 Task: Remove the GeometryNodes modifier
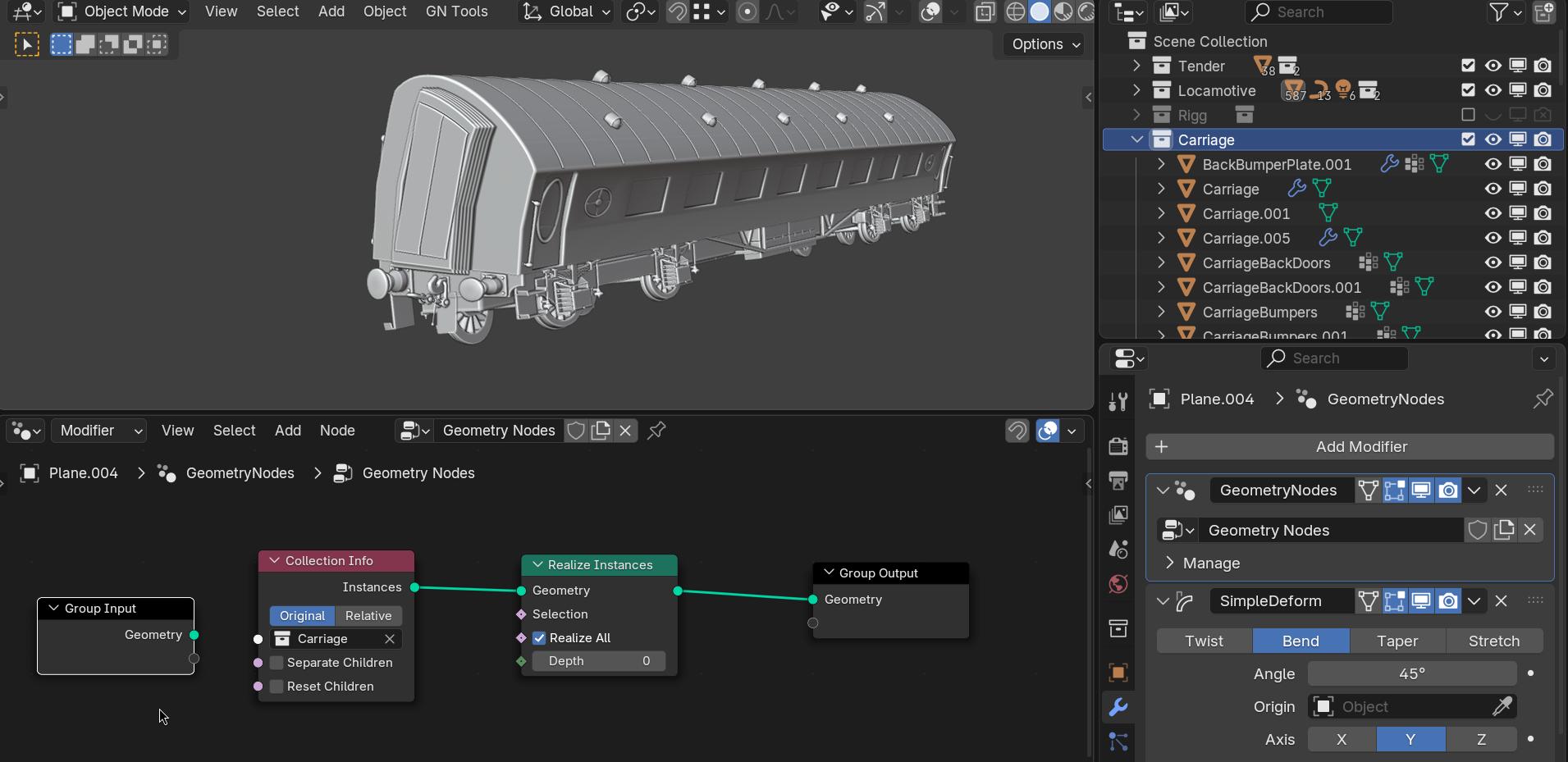pyautogui.click(x=1501, y=490)
